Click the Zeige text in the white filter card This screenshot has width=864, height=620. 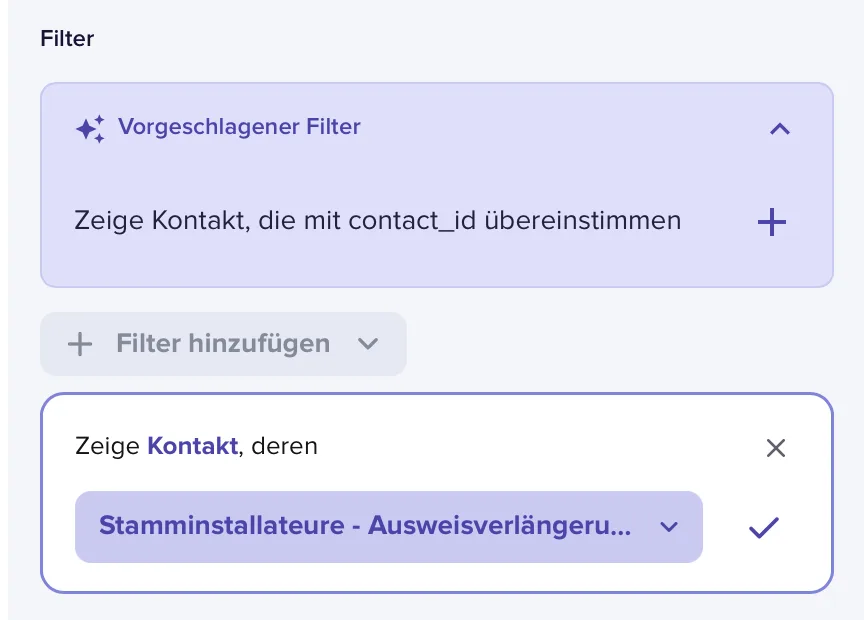(x=107, y=446)
